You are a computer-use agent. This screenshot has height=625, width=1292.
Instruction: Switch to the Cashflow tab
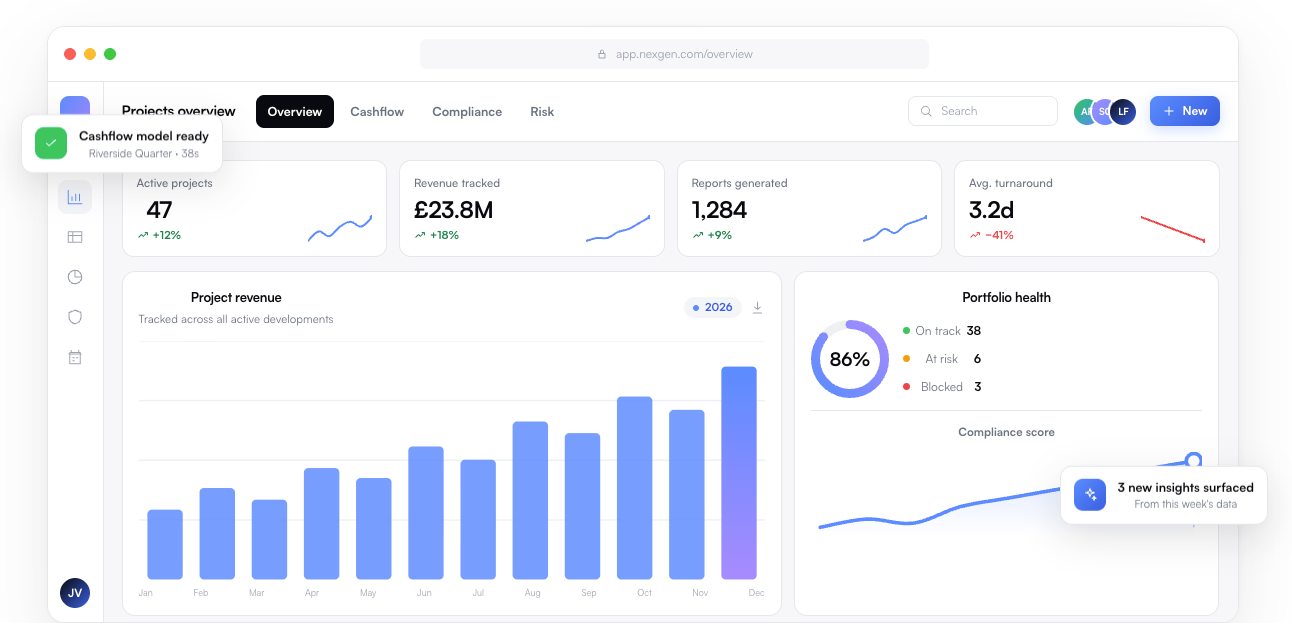point(377,112)
